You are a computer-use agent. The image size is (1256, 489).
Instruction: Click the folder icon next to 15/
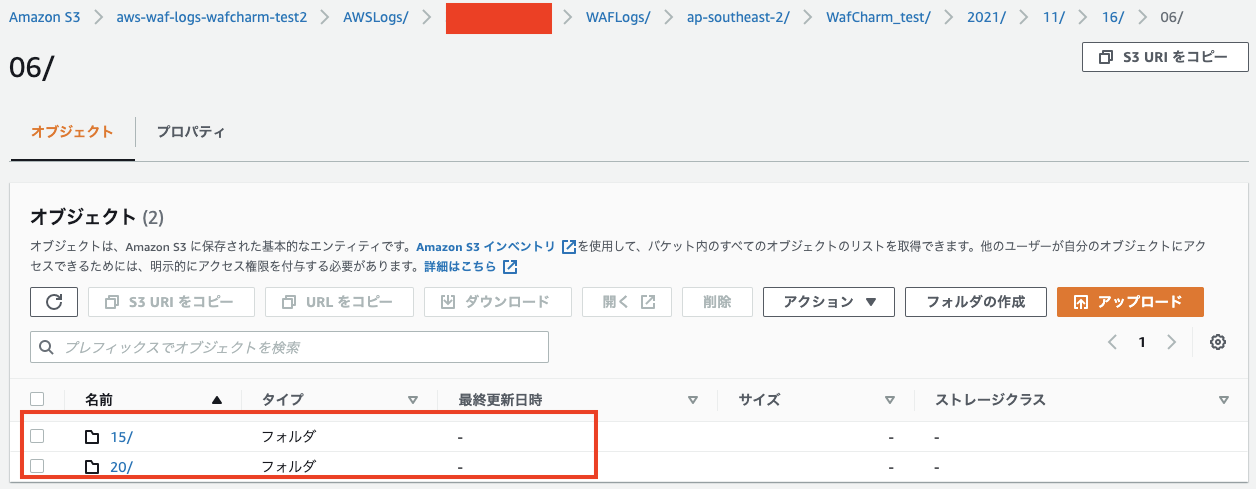pyautogui.click(x=93, y=437)
